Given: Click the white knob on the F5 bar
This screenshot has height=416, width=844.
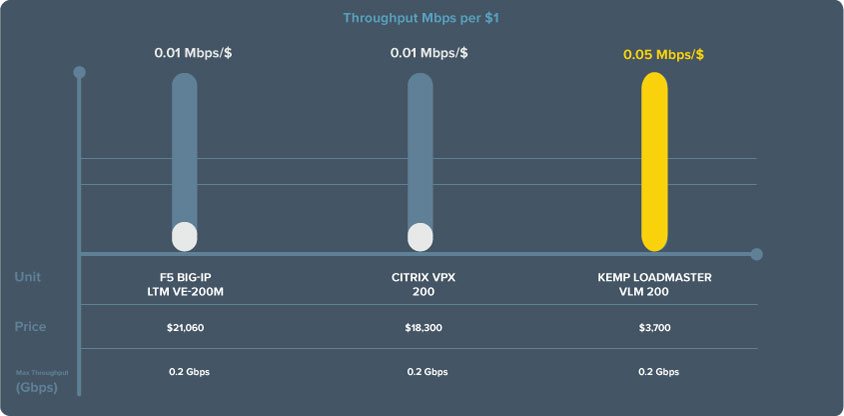Looking at the screenshot, I should (x=185, y=237).
